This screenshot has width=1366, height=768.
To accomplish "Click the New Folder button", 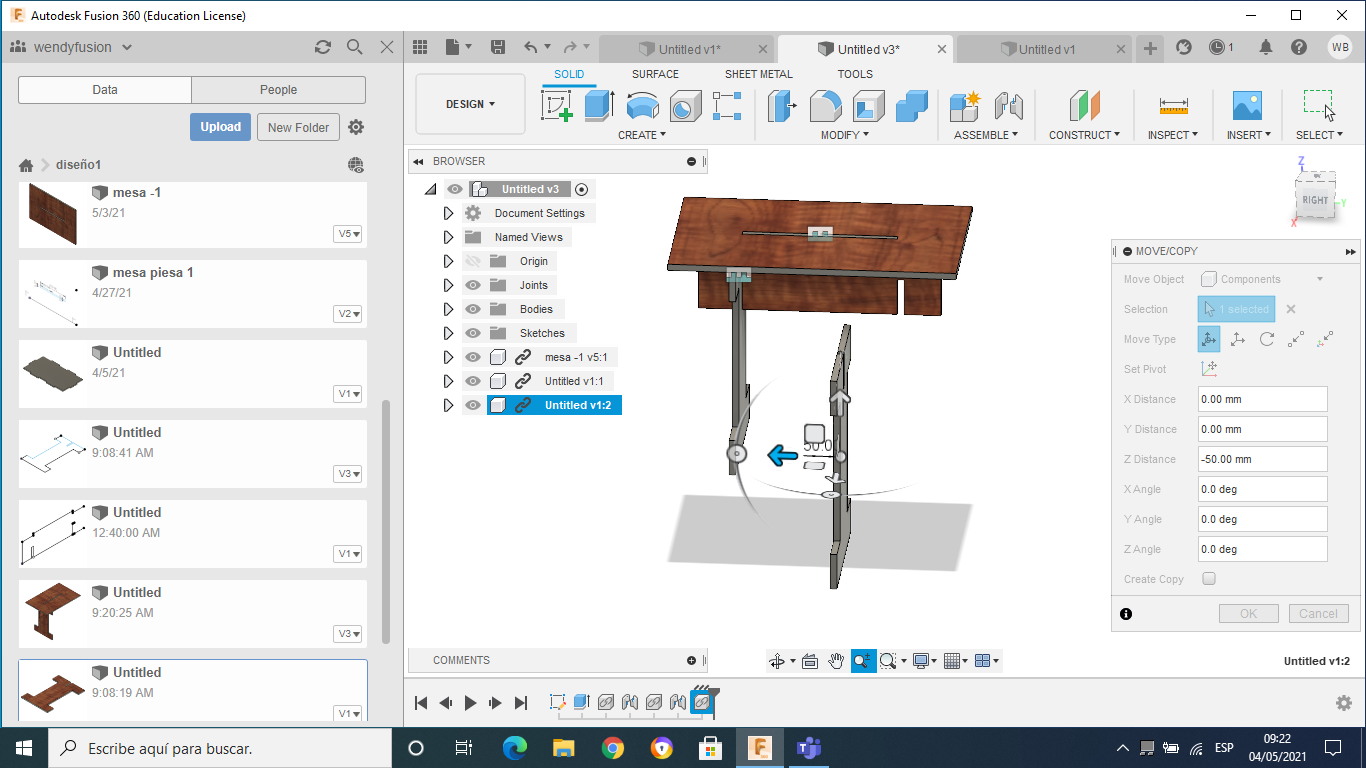I will [298, 127].
